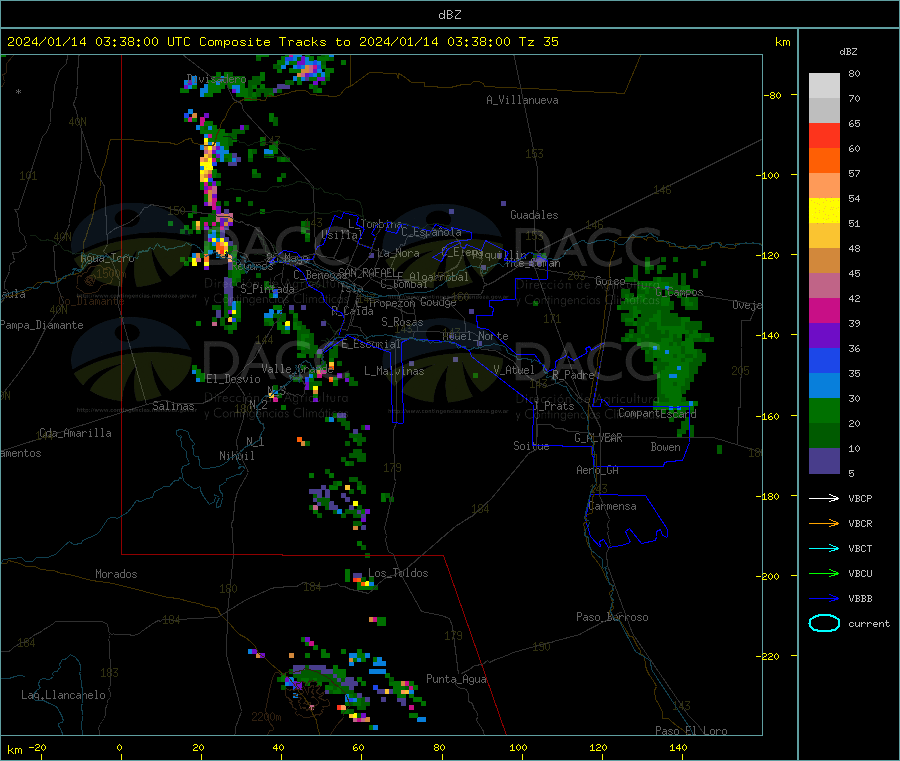Viewport: 900px width, 761px height.
Task: Click the 'dBZ' title at top center
Action: pos(449,15)
